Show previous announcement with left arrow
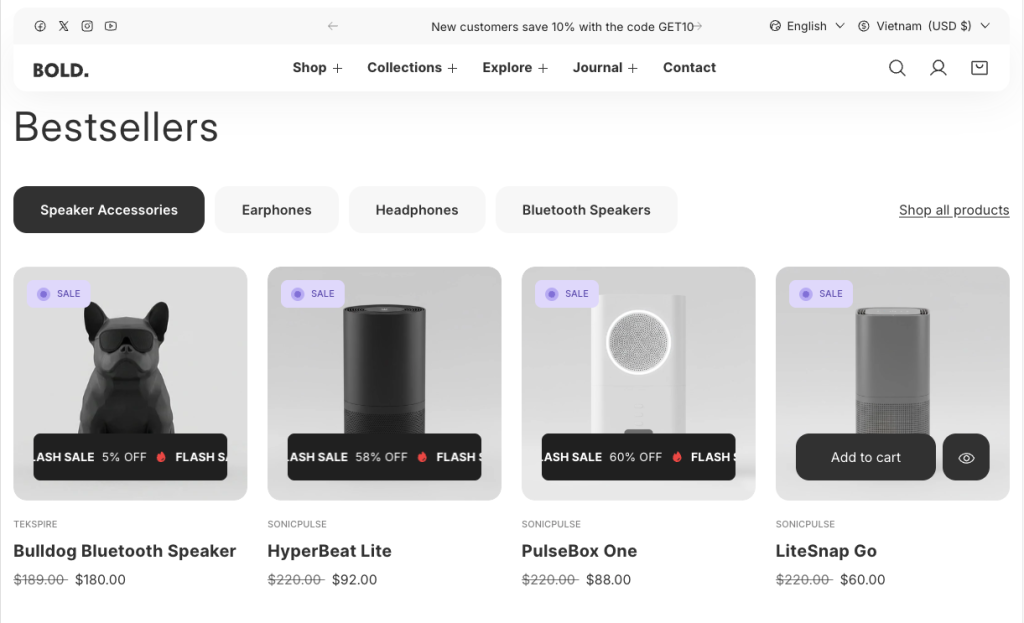 (333, 26)
